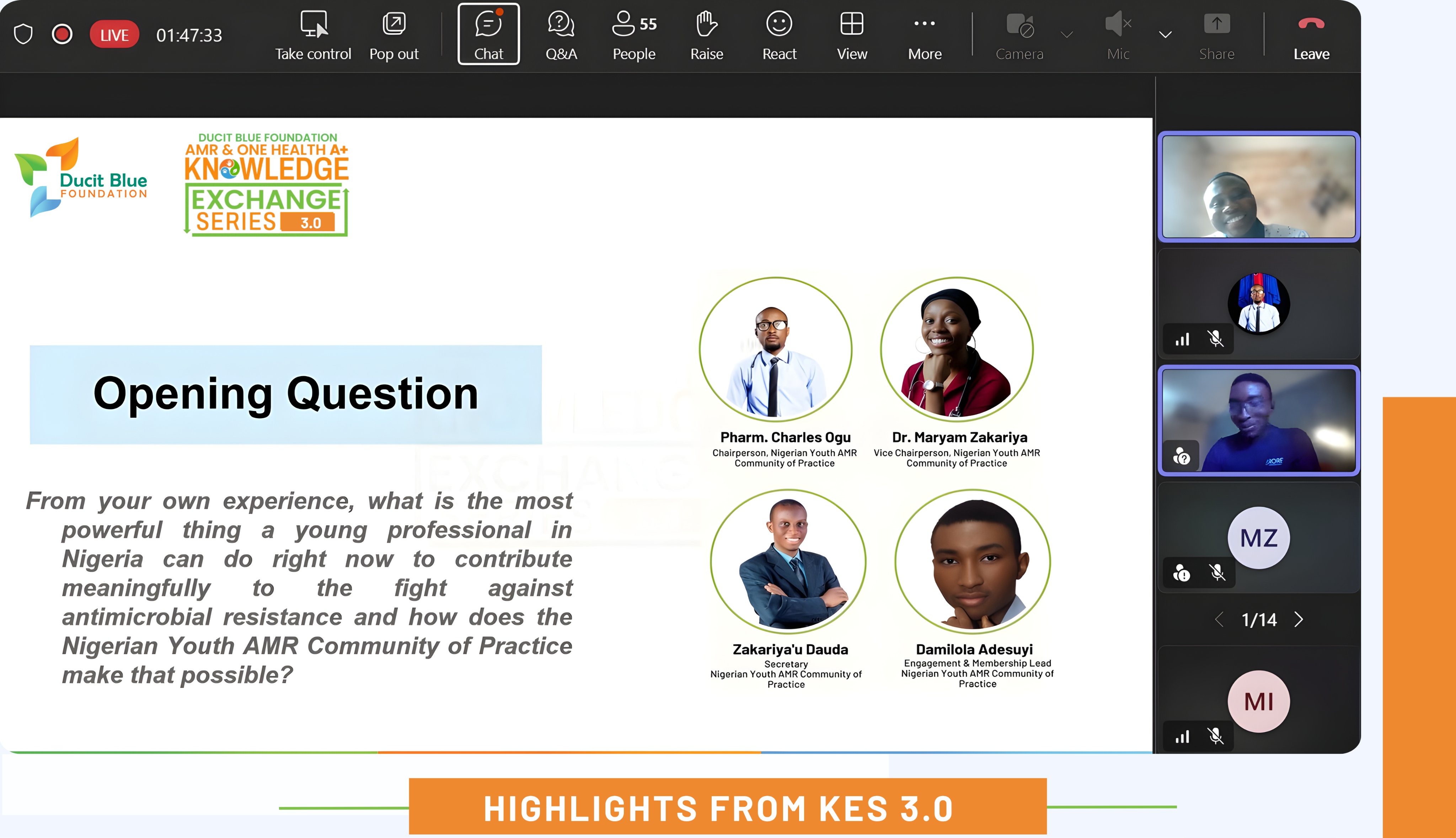Click the shield privacy icon
The image size is (1456, 838).
[x=23, y=34]
